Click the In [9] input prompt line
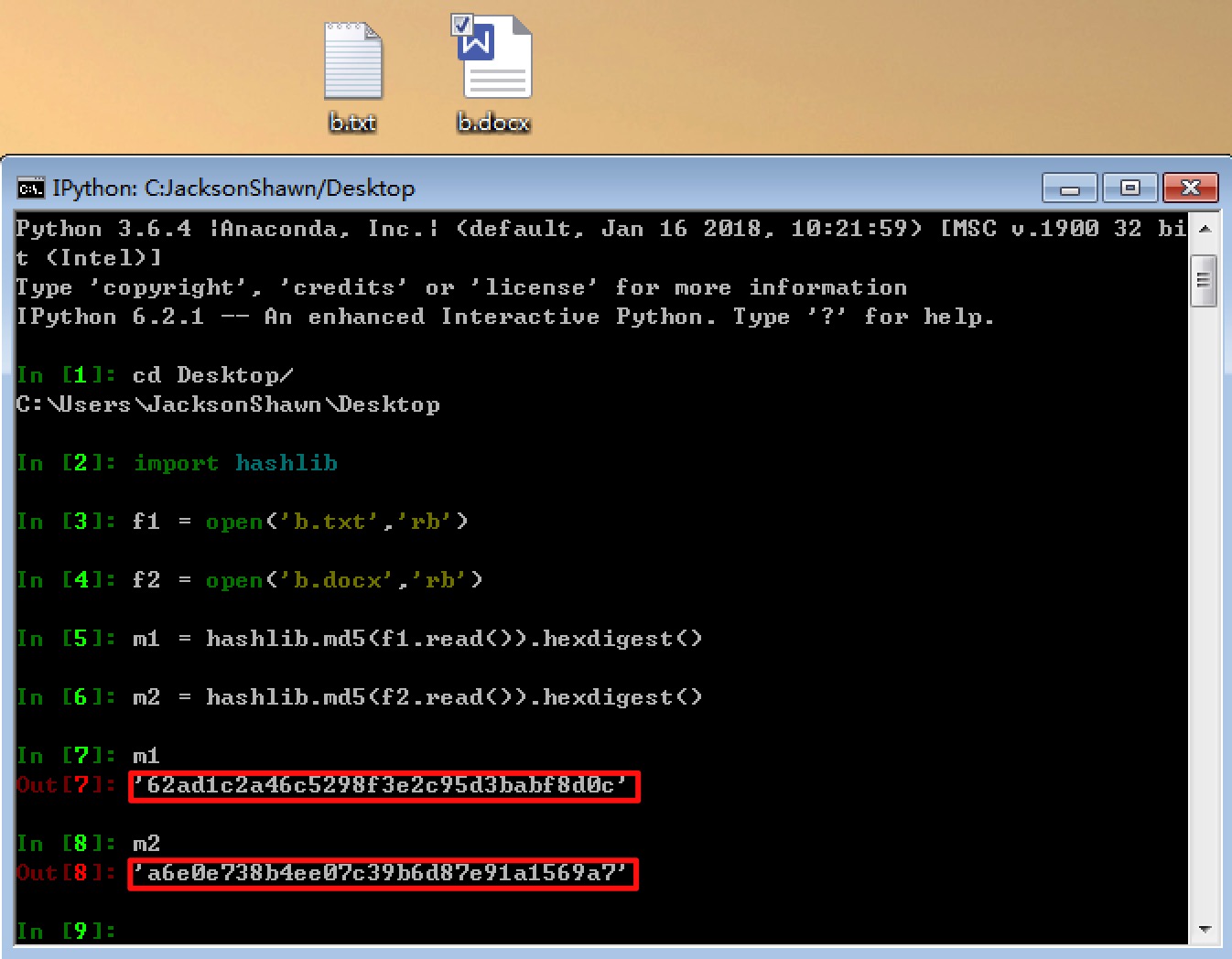The height and width of the screenshot is (959, 1232). click(x=66, y=931)
